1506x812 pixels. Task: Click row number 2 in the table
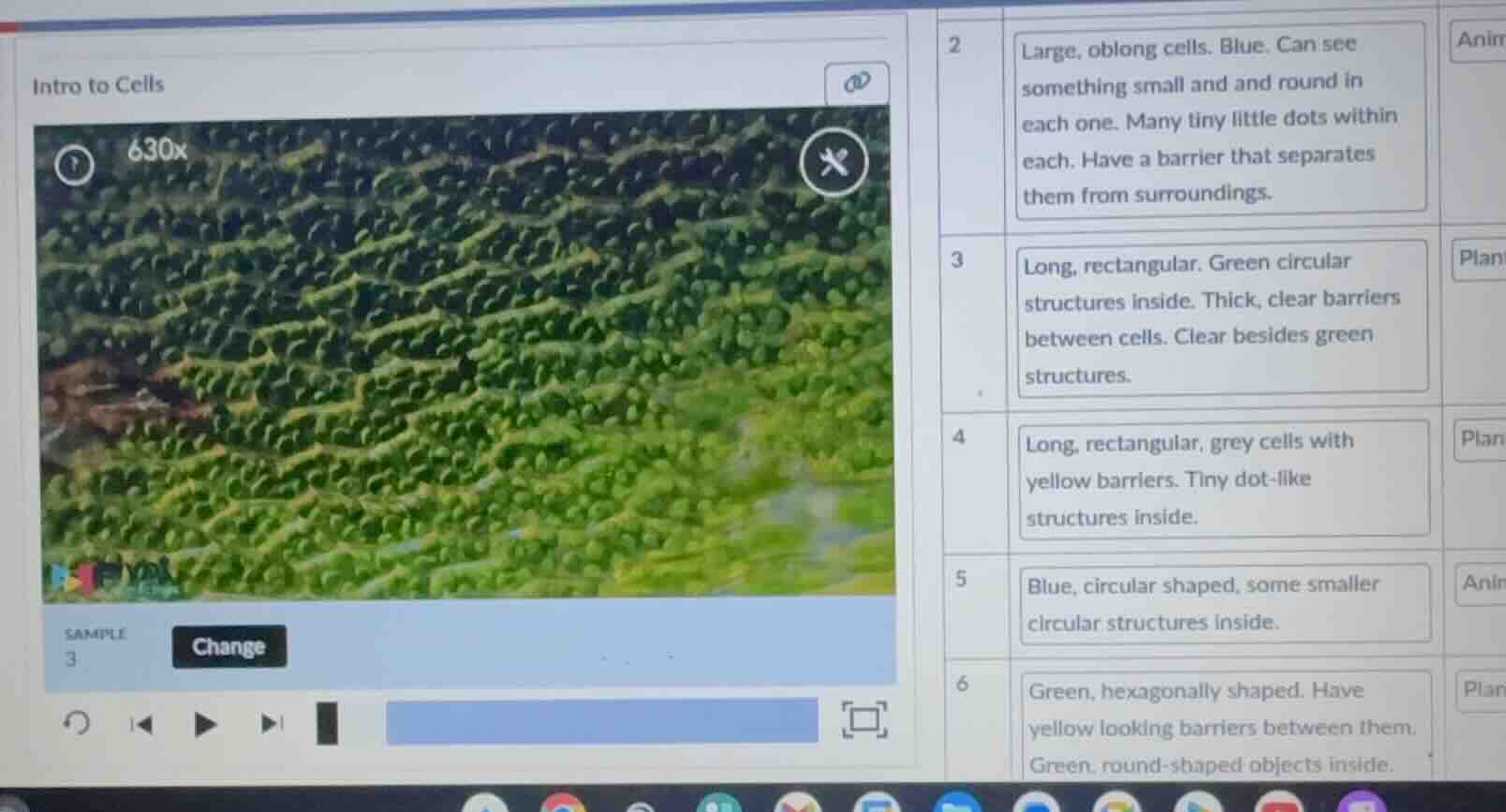[x=954, y=45]
